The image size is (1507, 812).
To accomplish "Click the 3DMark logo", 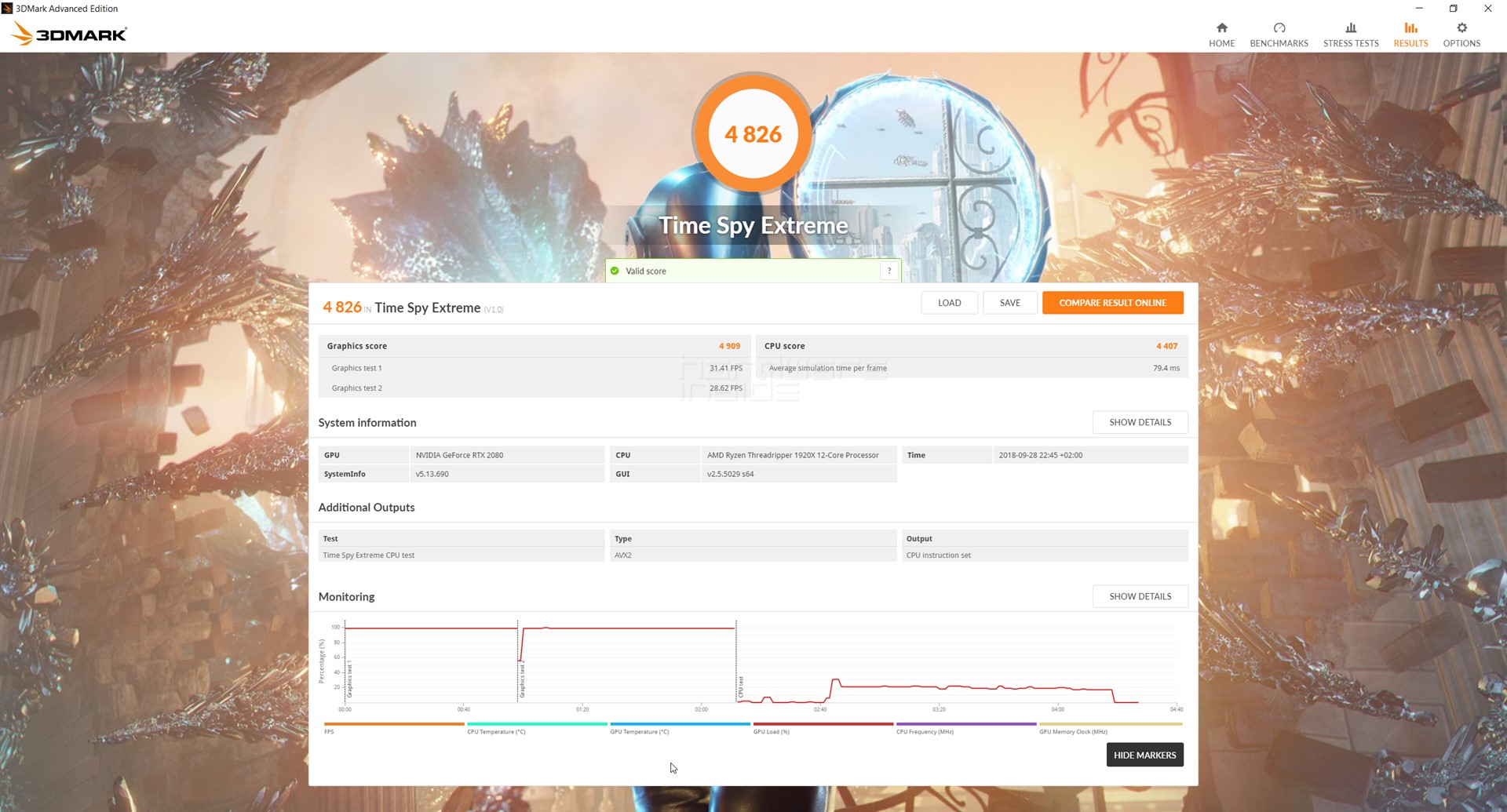I will (69, 34).
